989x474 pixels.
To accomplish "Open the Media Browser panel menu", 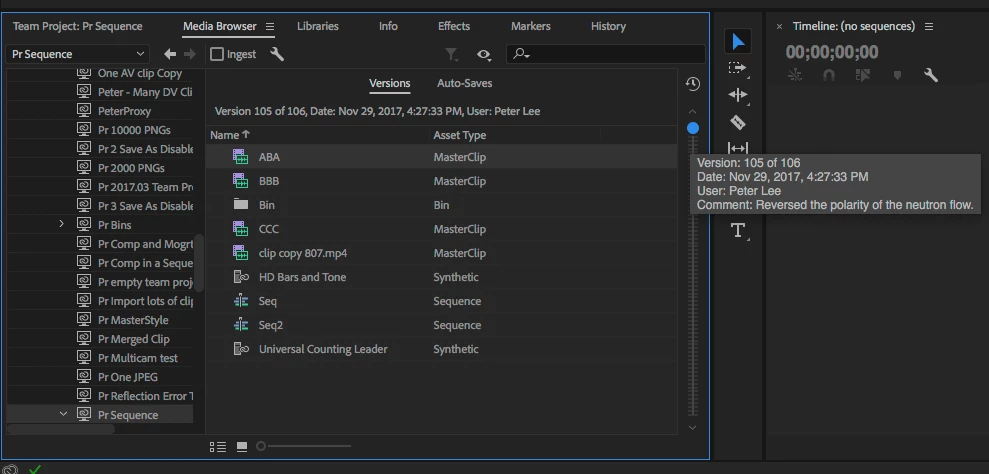I will [x=270, y=27].
